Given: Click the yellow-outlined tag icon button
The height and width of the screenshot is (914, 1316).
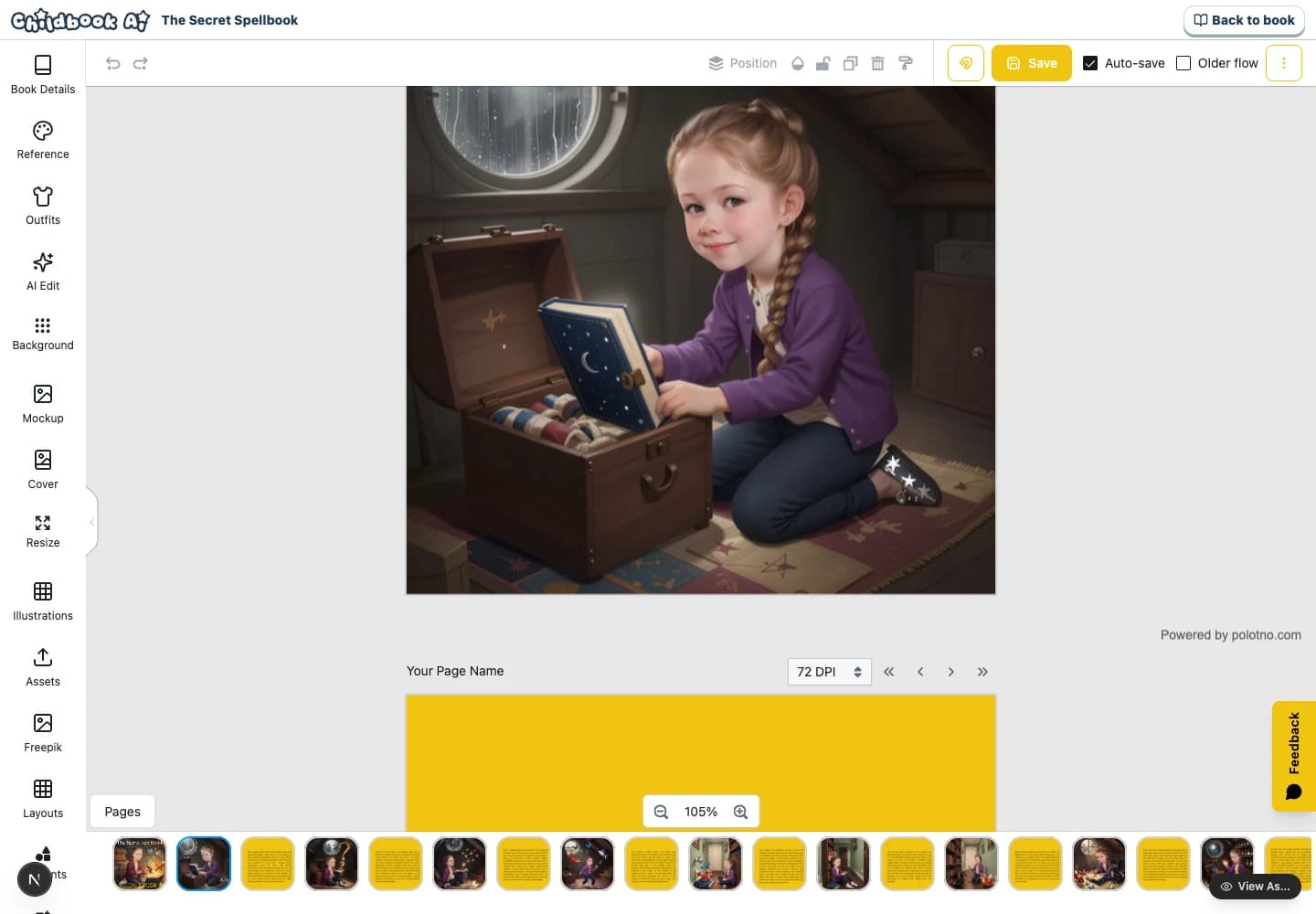Looking at the screenshot, I should 966,63.
